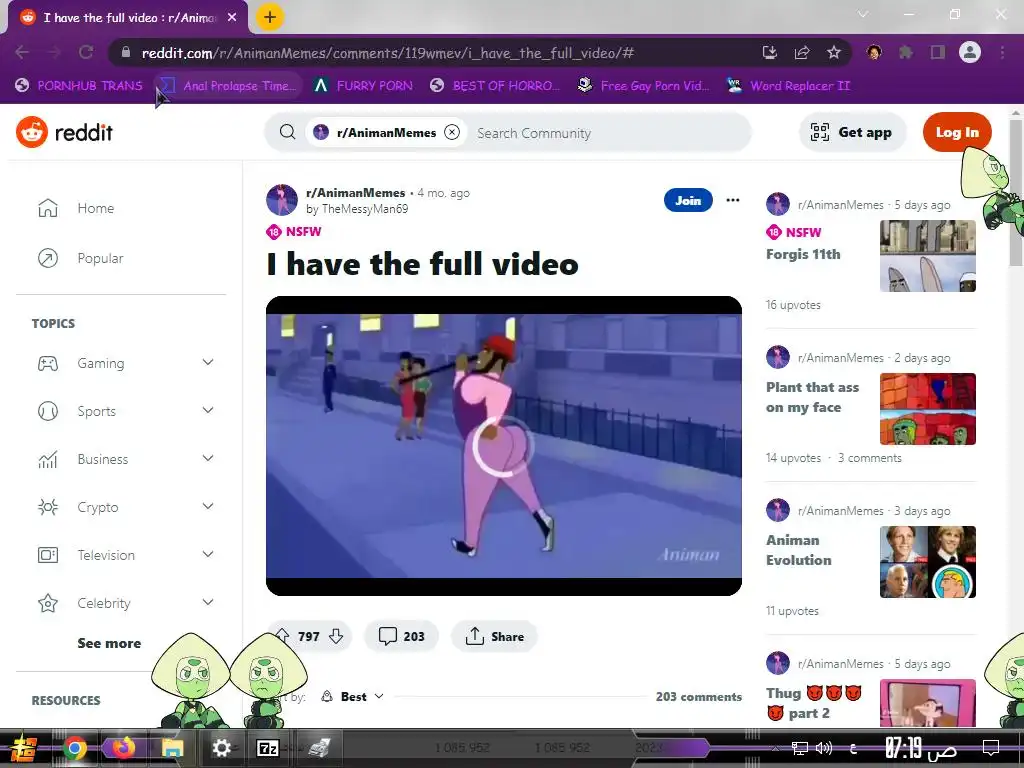Bookmark this page with the star icon
Screen dimensions: 1024x768
point(834,53)
